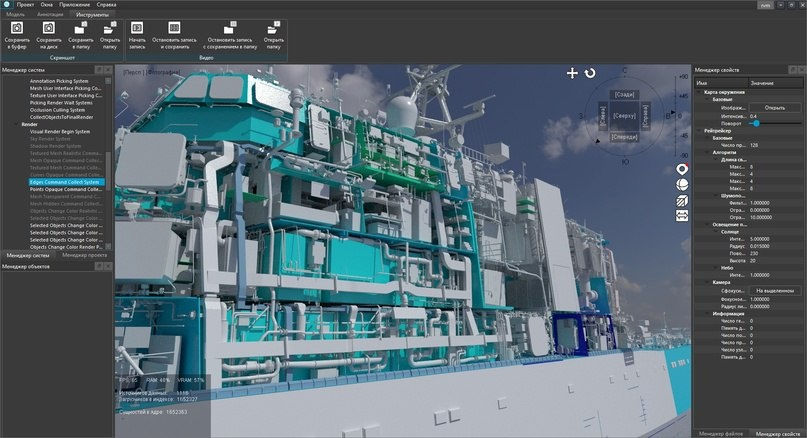The width and height of the screenshot is (807, 438).
Task: Collapse the Рейтрейсер section in properties
Action: 699,131
